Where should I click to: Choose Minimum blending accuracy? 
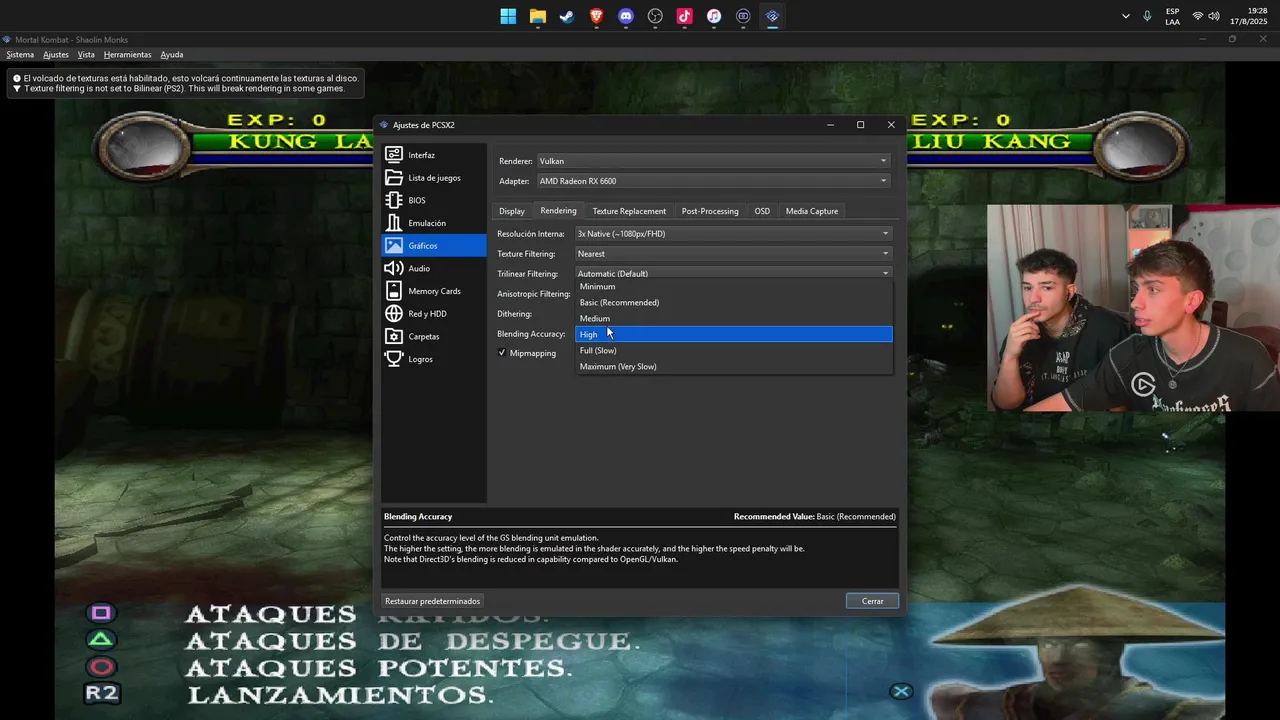[x=734, y=287]
